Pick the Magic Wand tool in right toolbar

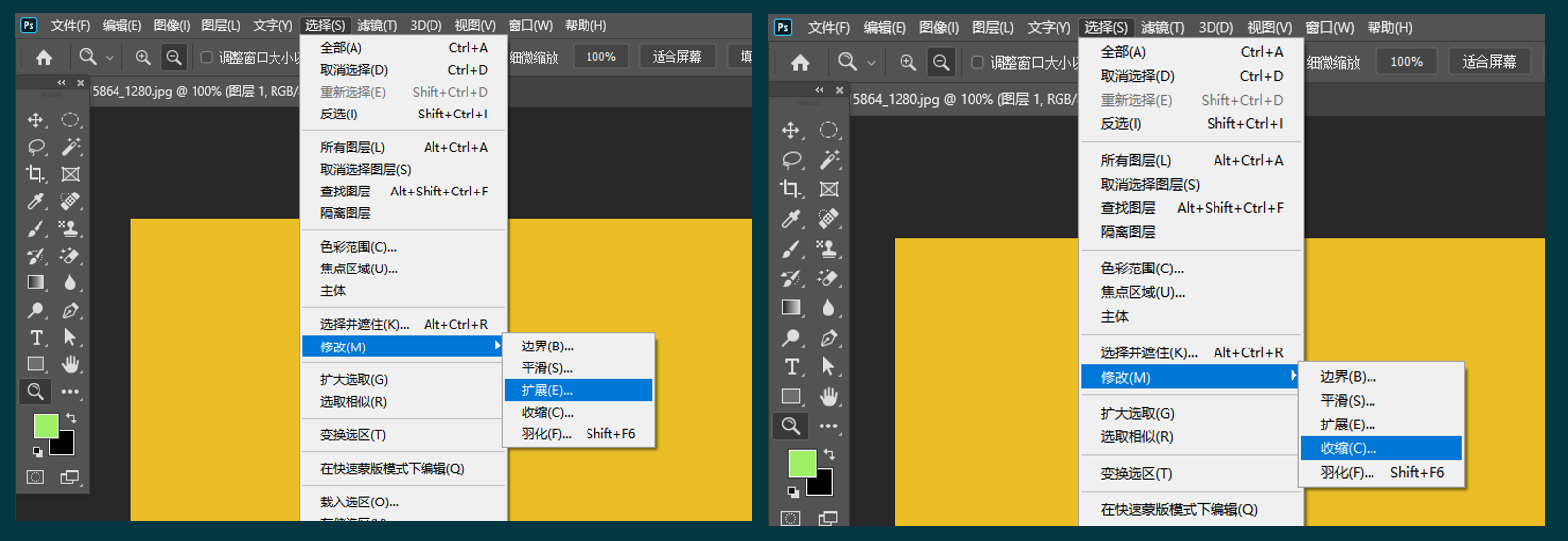(829, 159)
